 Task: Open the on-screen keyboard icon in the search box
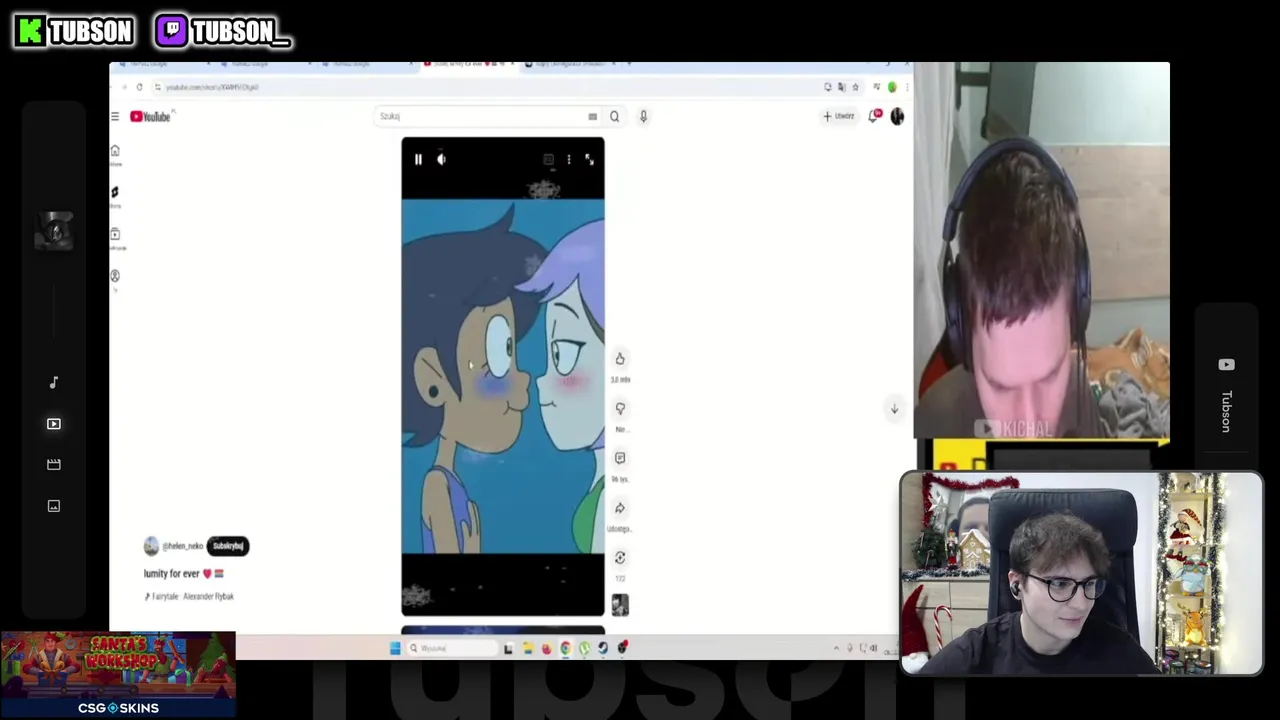(592, 117)
